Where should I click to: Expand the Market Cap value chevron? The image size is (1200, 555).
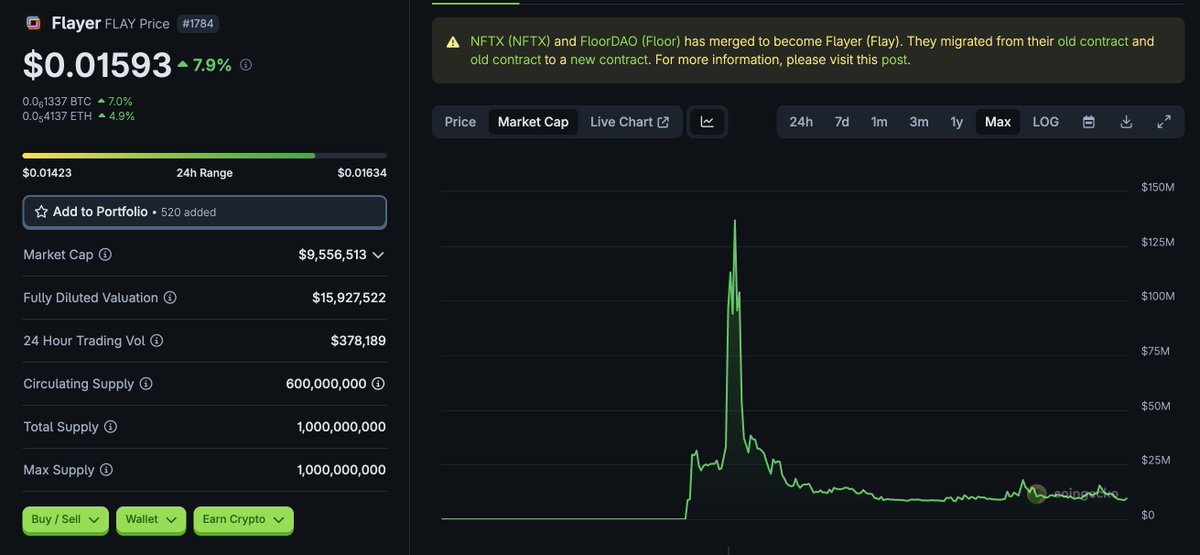click(378, 255)
